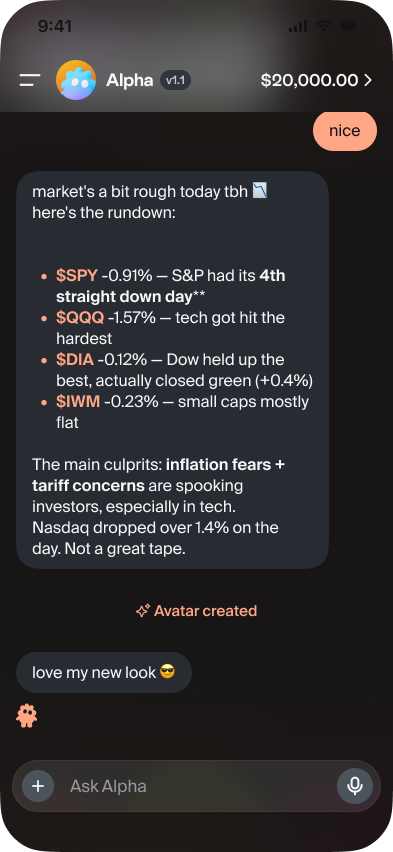Open the $DIA ticker link
This screenshot has width=393, height=852.
tap(75, 359)
